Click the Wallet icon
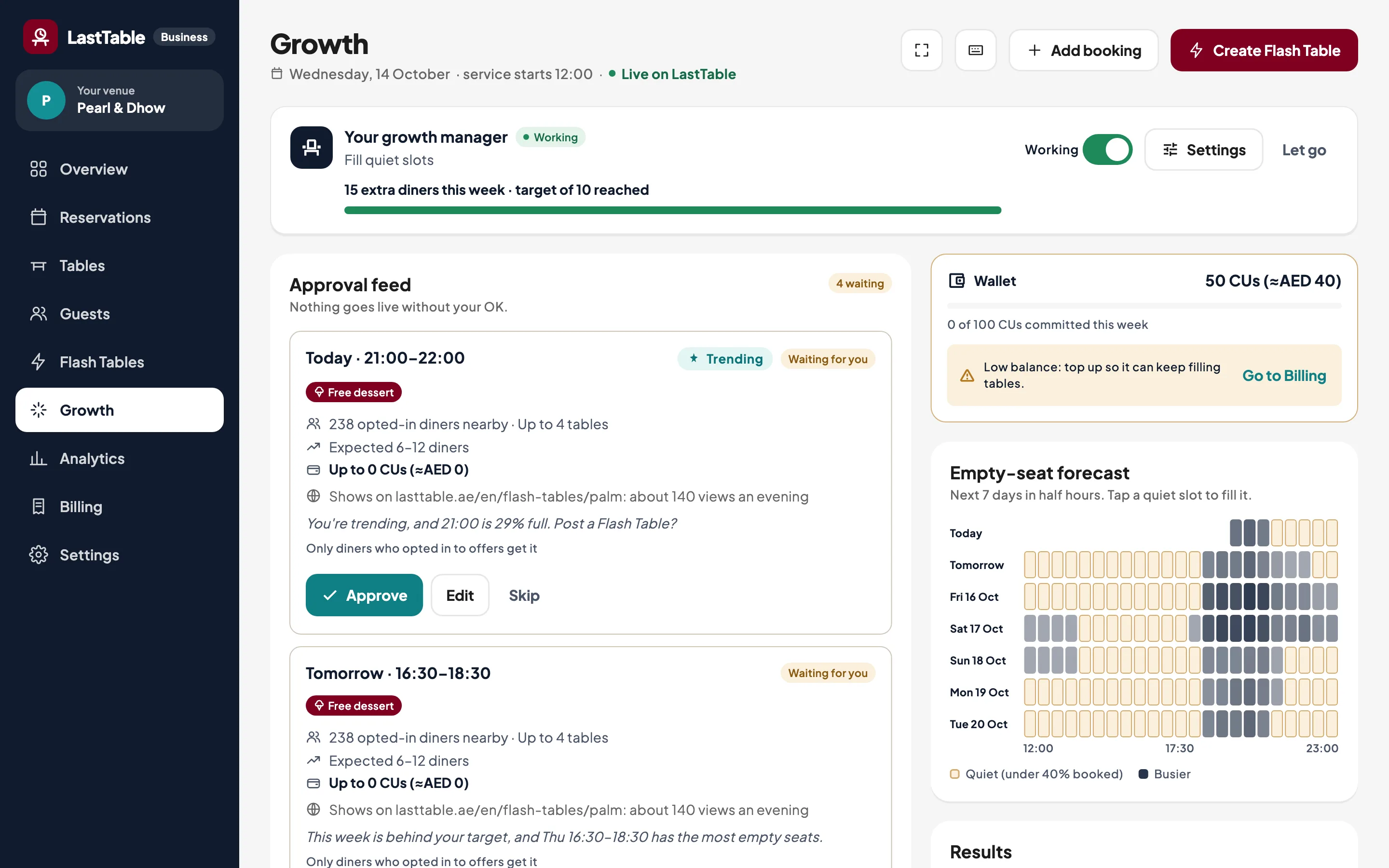Viewport: 1389px width, 868px height. 957,281
